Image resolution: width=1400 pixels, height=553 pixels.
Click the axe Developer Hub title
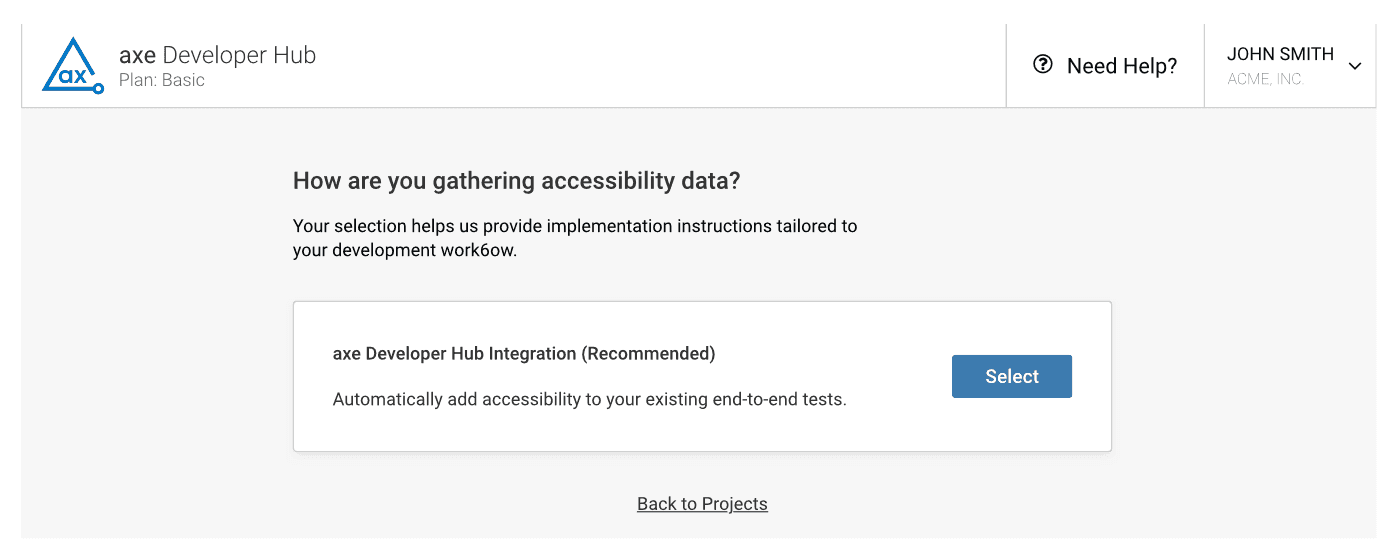[217, 55]
